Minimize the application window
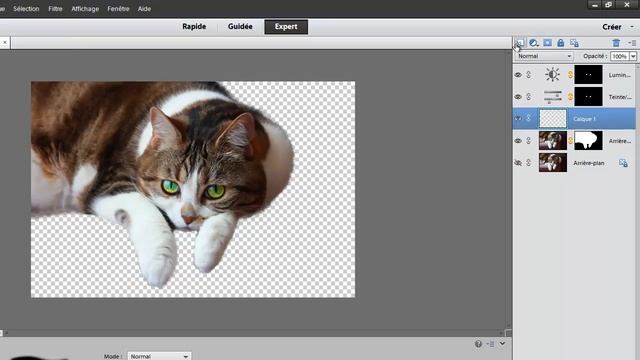The image size is (640, 360). tap(595, 5)
